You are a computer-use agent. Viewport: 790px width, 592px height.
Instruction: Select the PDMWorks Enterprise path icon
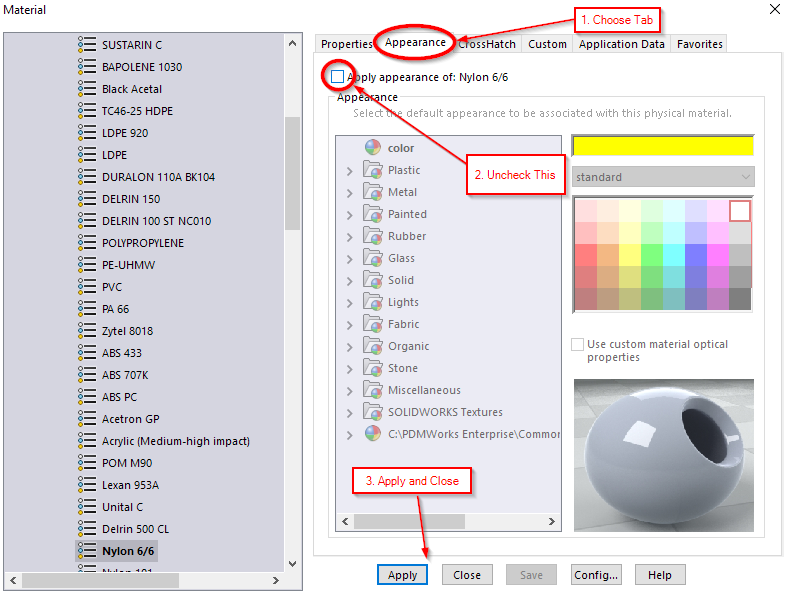tap(373, 434)
